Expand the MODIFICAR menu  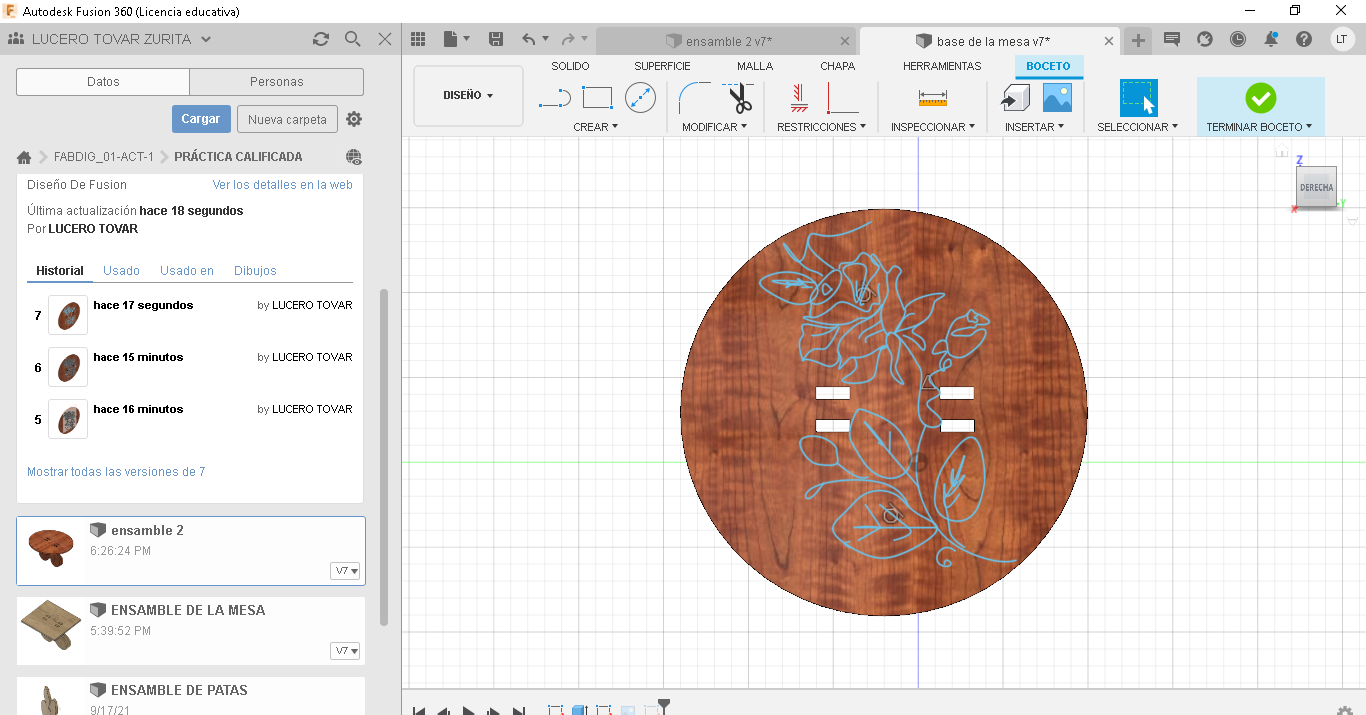pyautogui.click(x=714, y=127)
